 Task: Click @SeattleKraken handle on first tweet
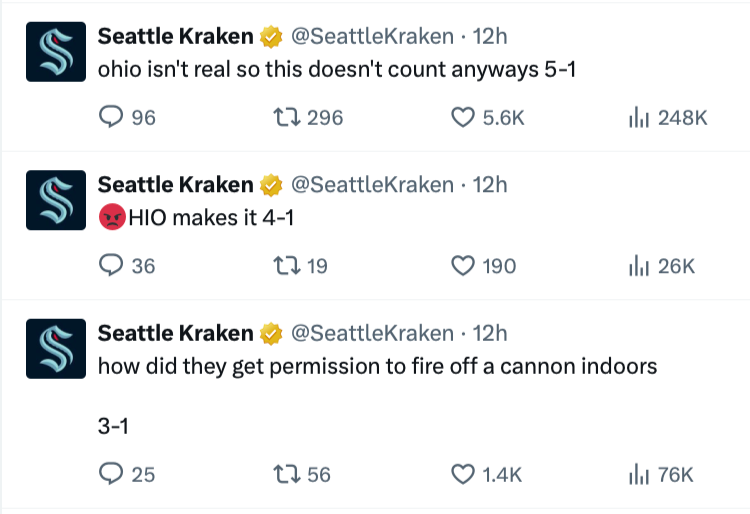point(373,36)
